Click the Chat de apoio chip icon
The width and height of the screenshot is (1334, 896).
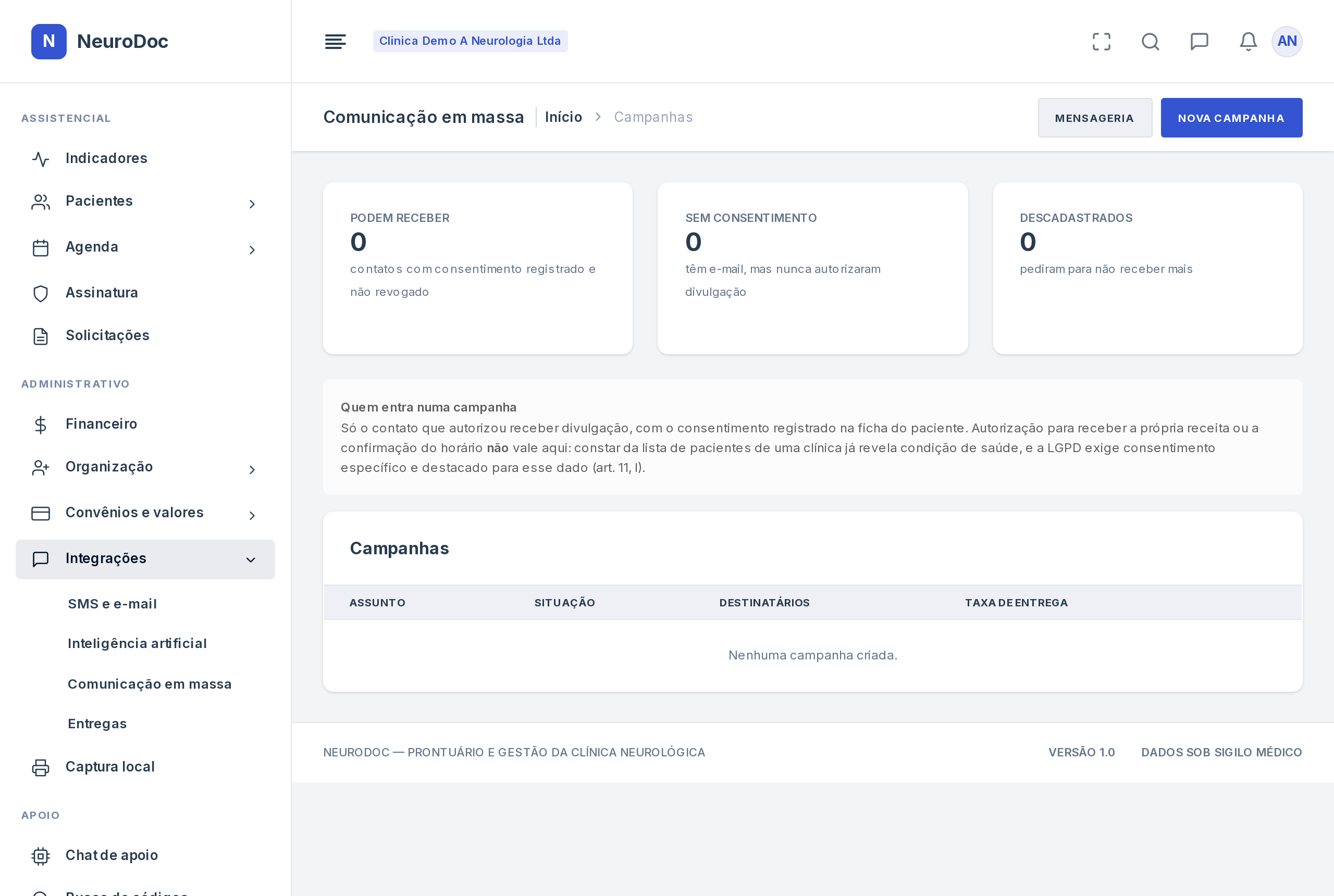41,856
